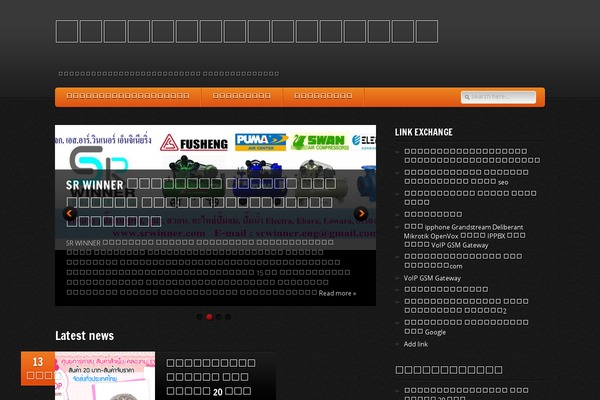This screenshot has height=400, width=600.
Task: Click the orange '13' date badge
Action: click(x=38, y=369)
